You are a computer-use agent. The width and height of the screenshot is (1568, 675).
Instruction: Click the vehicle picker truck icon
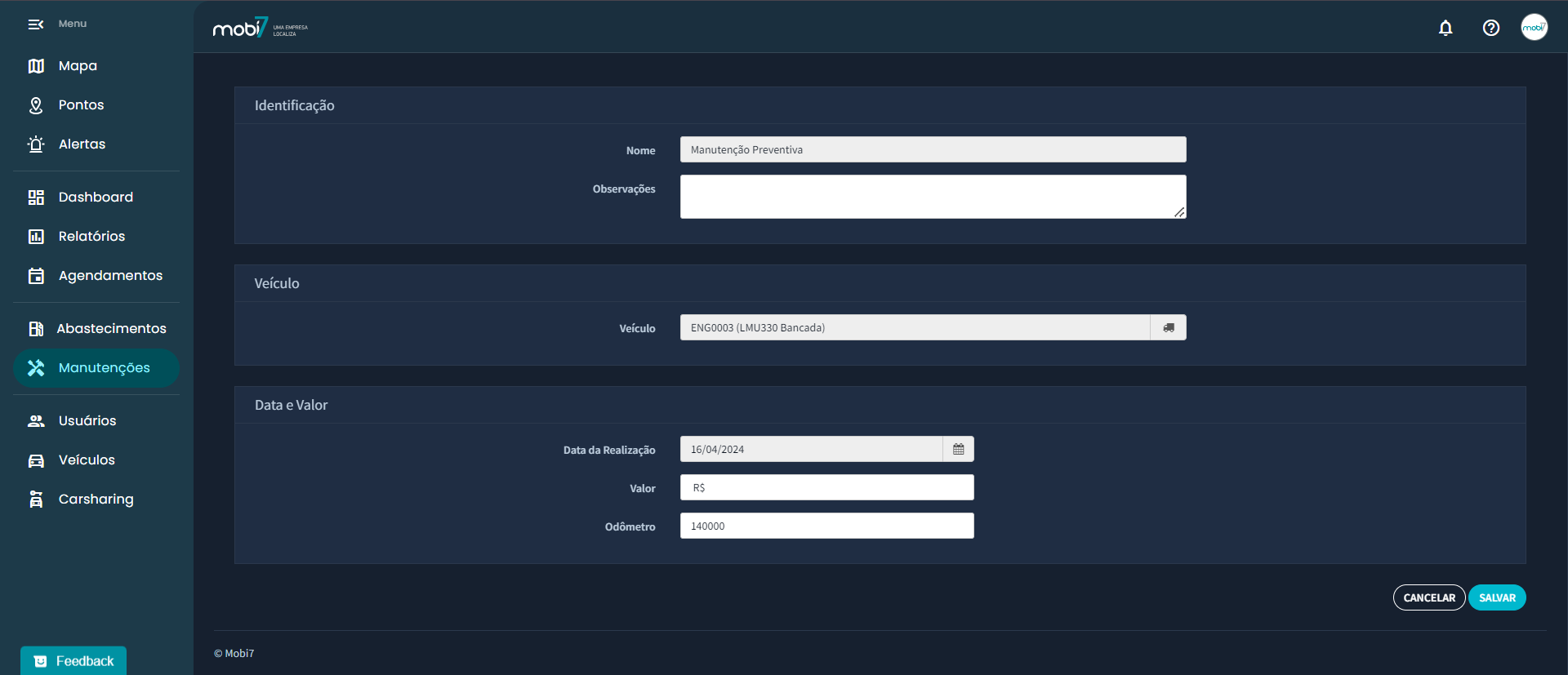1168,327
